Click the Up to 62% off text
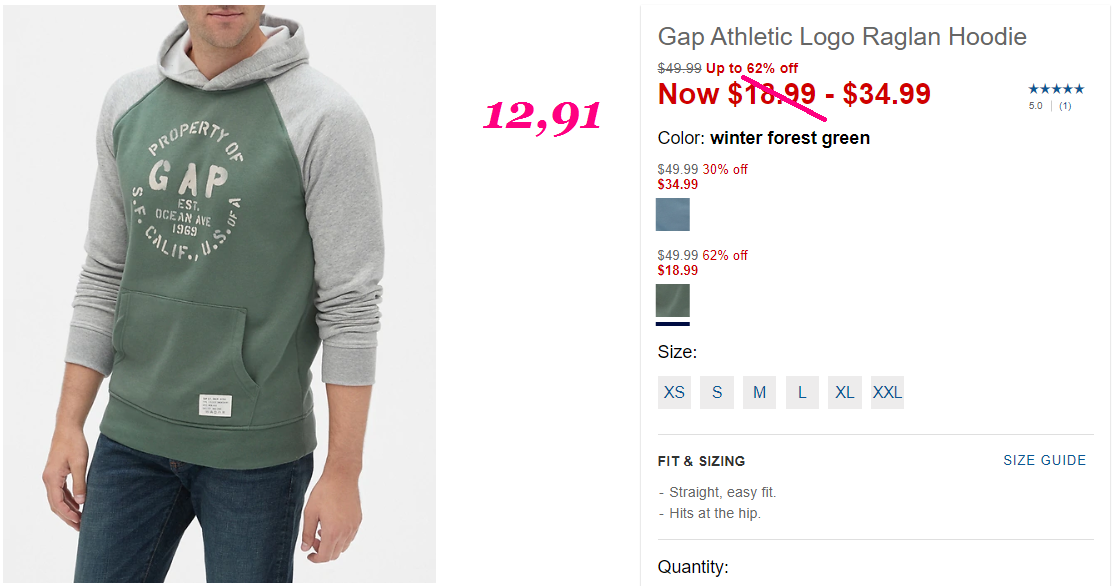This screenshot has height=586, width=1116. [752, 68]
